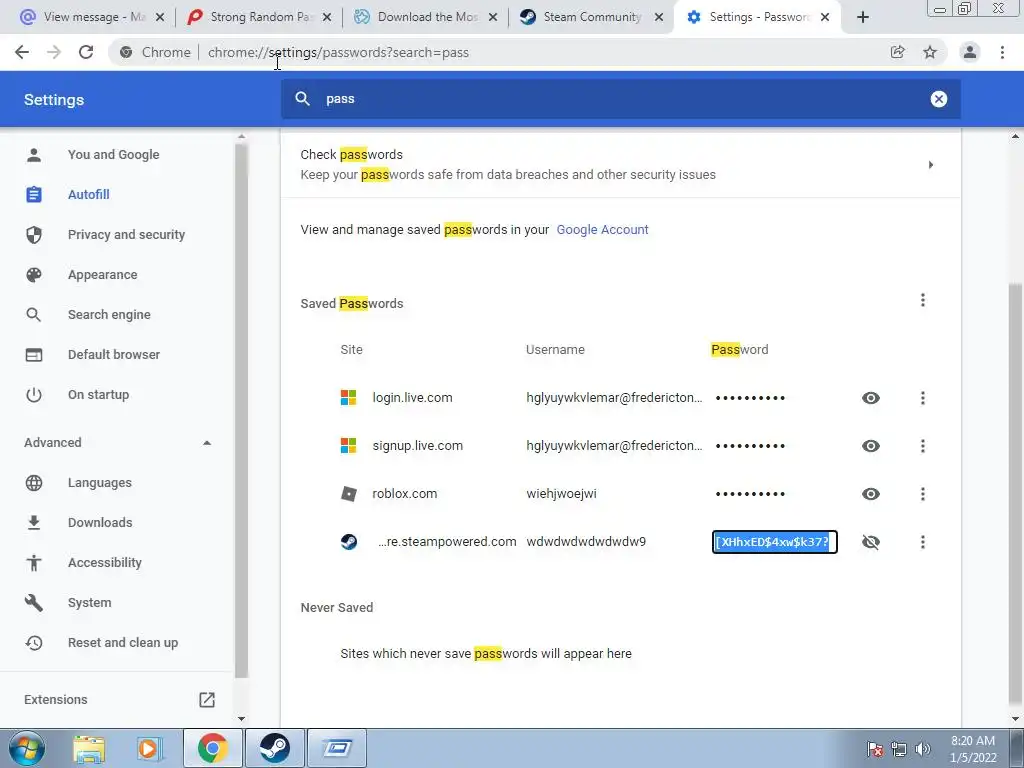Click the revealed Steam password field
The height and width of the screenshot is (768, 1024).
coord(775,542)
